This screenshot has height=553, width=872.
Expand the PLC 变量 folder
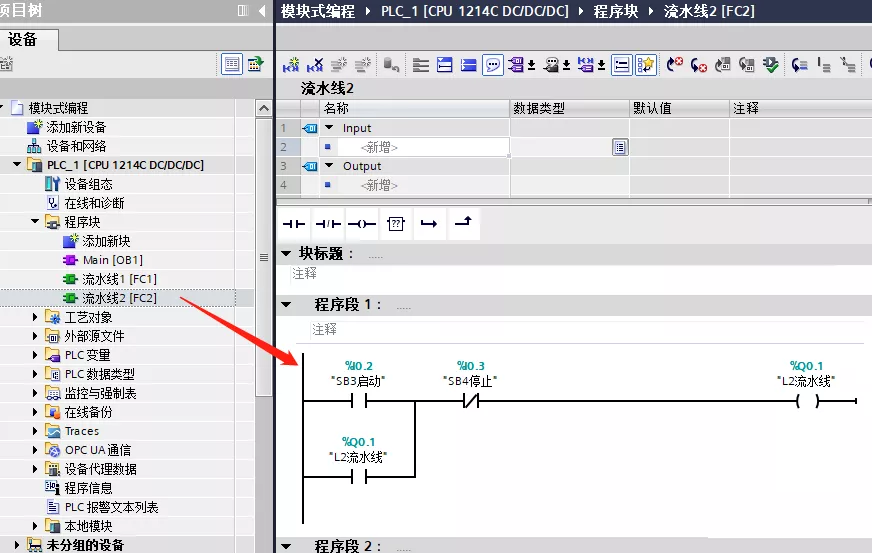tap(36, 355)
